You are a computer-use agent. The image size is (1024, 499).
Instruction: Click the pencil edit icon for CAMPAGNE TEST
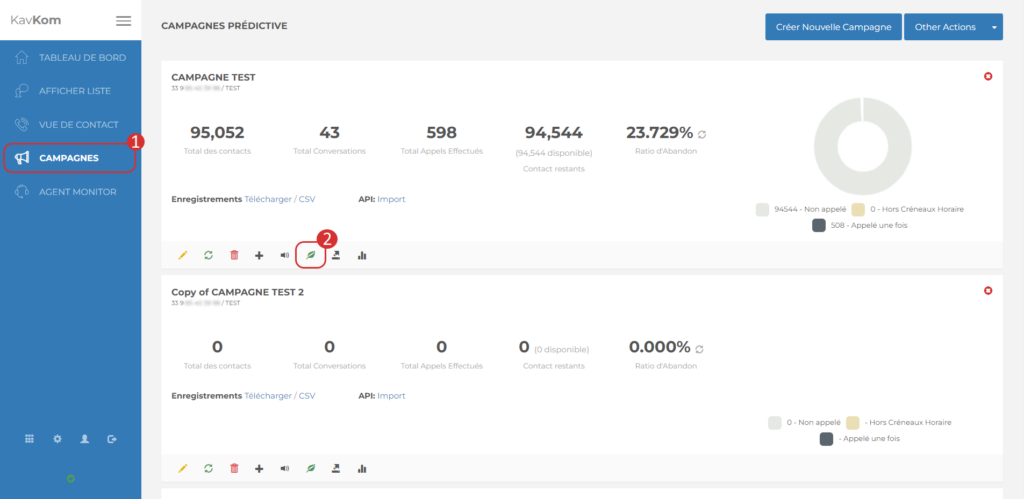tap(182, 256)
